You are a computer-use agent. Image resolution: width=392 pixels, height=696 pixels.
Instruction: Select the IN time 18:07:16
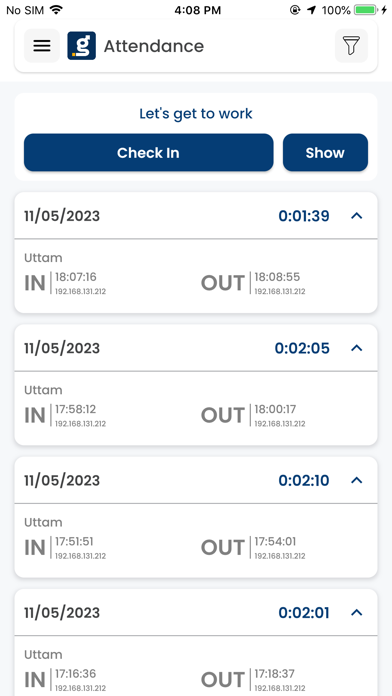coord(75,277)
